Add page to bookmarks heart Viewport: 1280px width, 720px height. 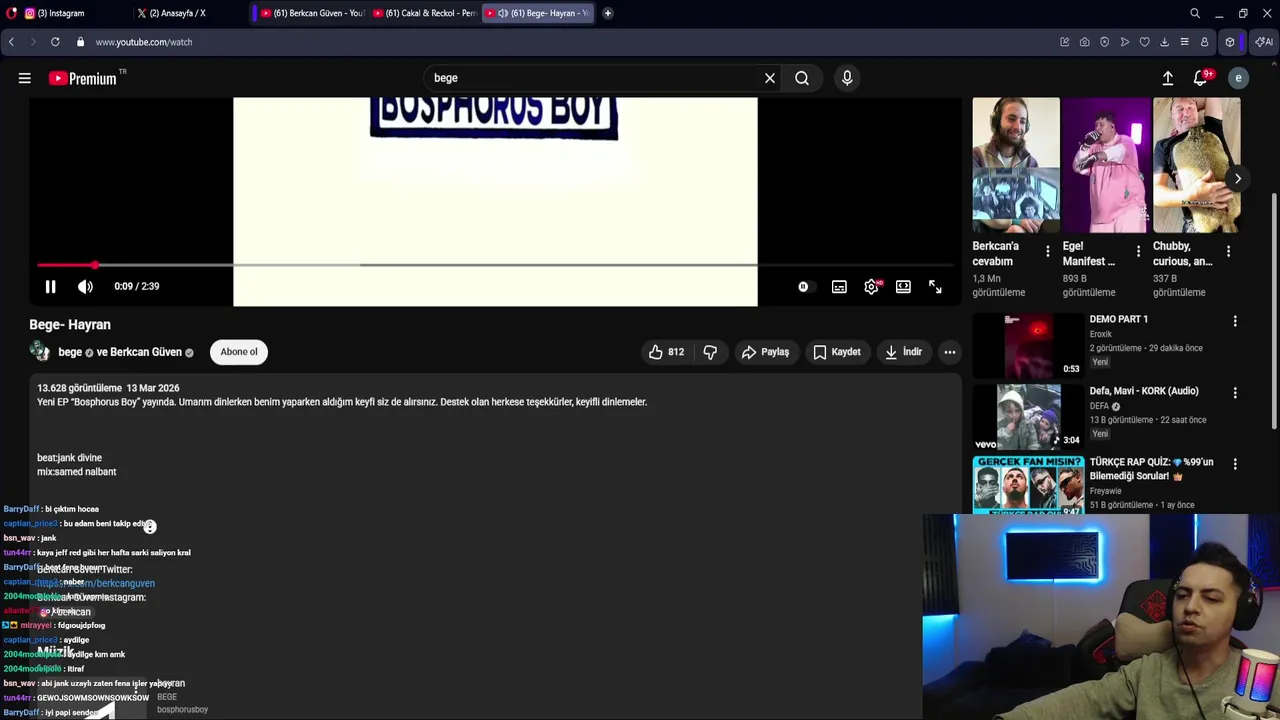tap(1144, 42)
